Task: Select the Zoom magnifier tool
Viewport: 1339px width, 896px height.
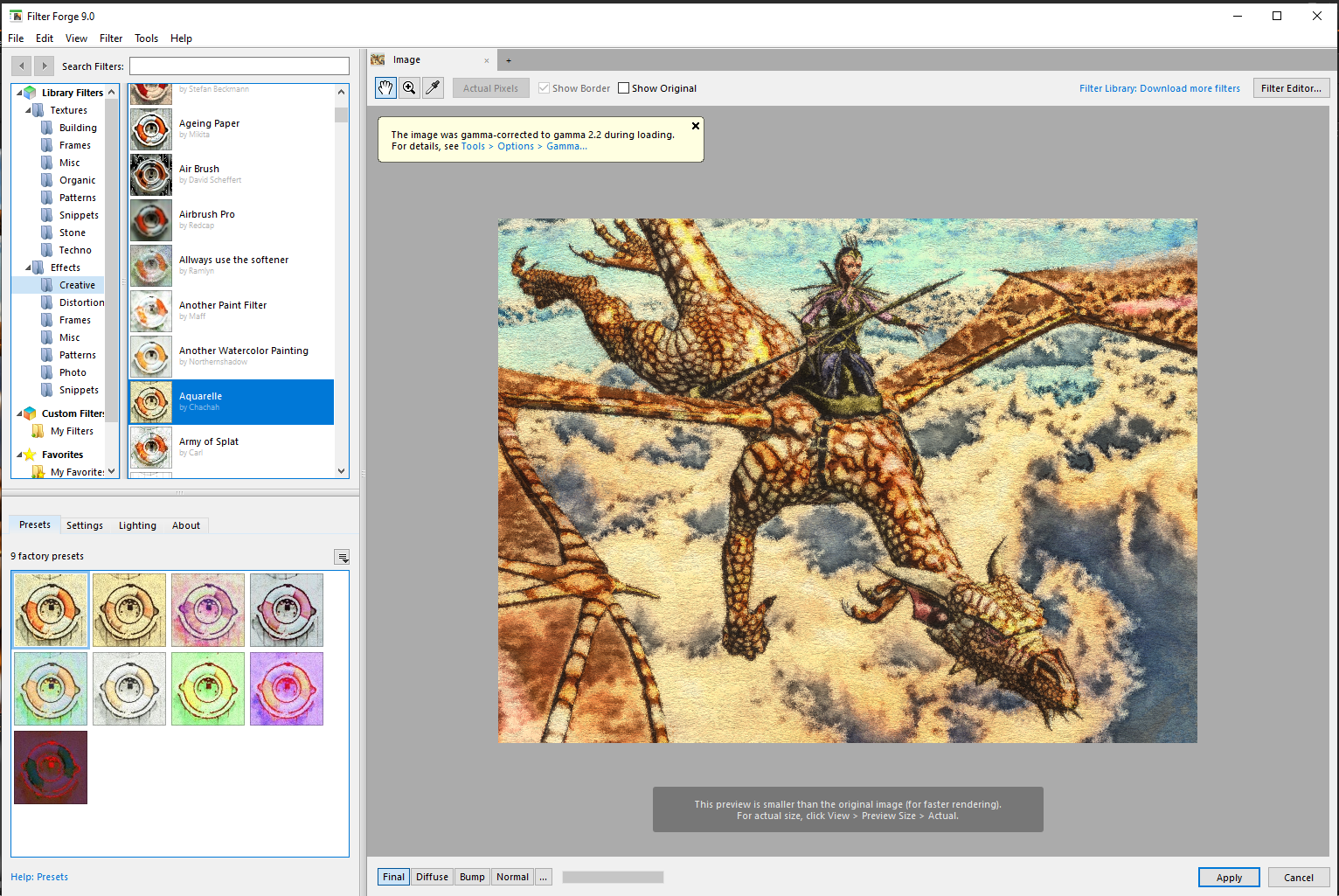Action: tap(409, 87)
